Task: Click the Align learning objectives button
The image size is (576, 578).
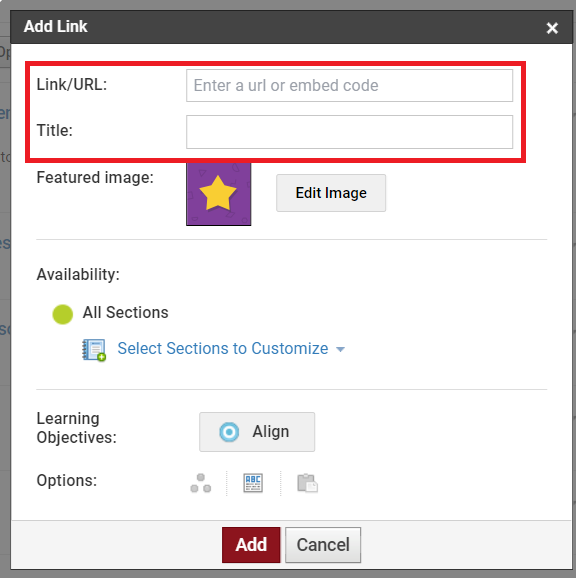Action: coord(257,432)
